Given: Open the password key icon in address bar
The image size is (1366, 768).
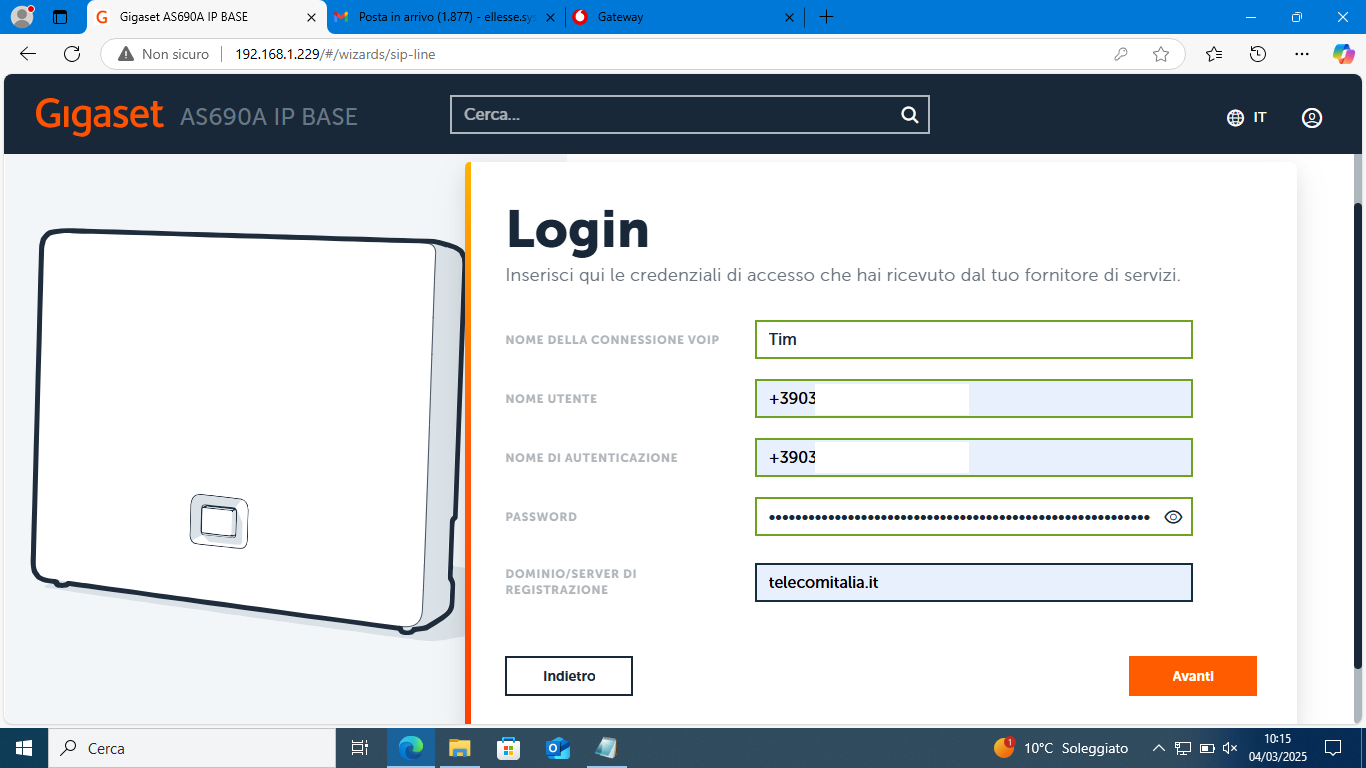Looking at the screenshot, I should tap(1121, 54).
